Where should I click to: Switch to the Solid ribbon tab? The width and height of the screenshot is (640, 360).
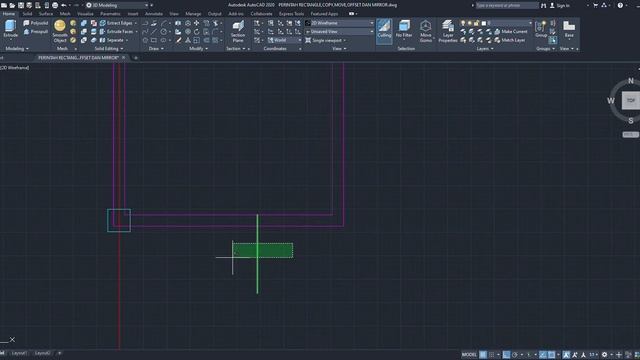pos(27,13)
